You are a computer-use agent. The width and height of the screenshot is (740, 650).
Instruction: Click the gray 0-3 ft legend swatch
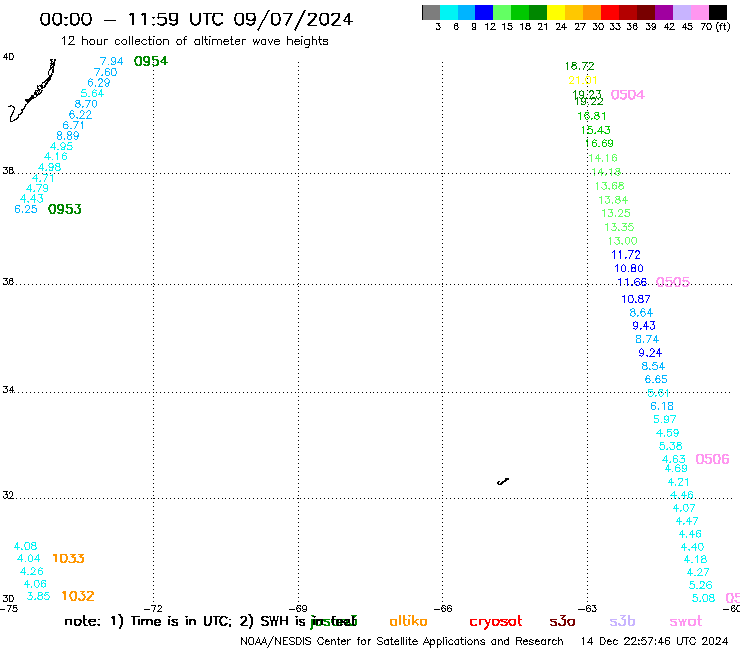coord(431,12)
